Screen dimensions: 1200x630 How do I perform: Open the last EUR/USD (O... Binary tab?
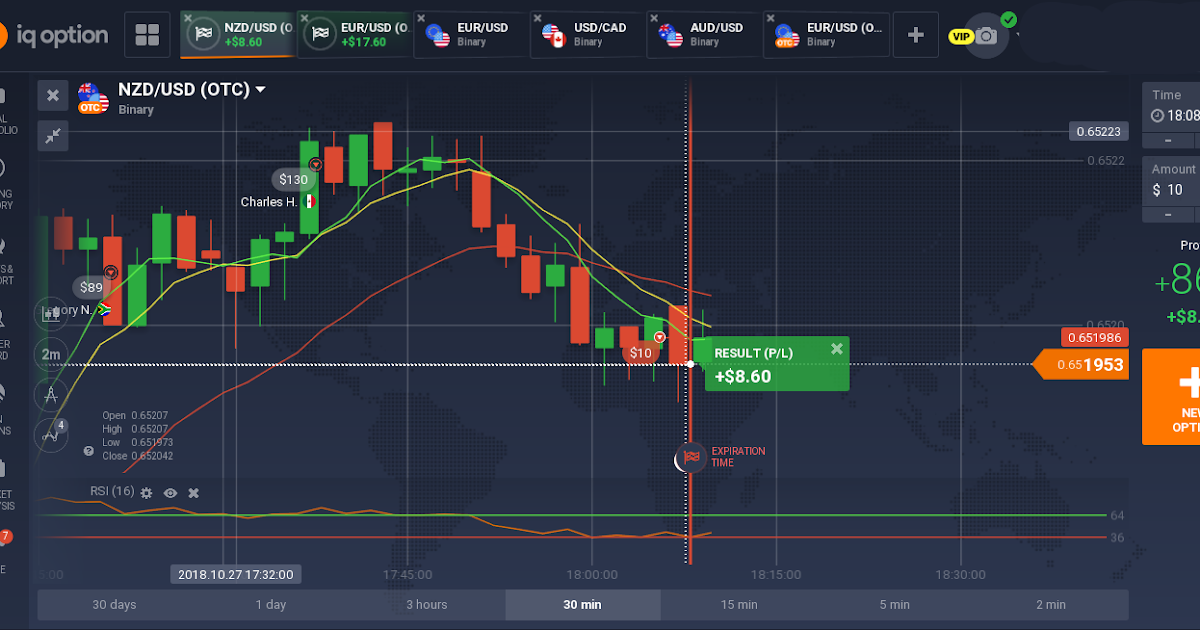[x=826, y=35]
